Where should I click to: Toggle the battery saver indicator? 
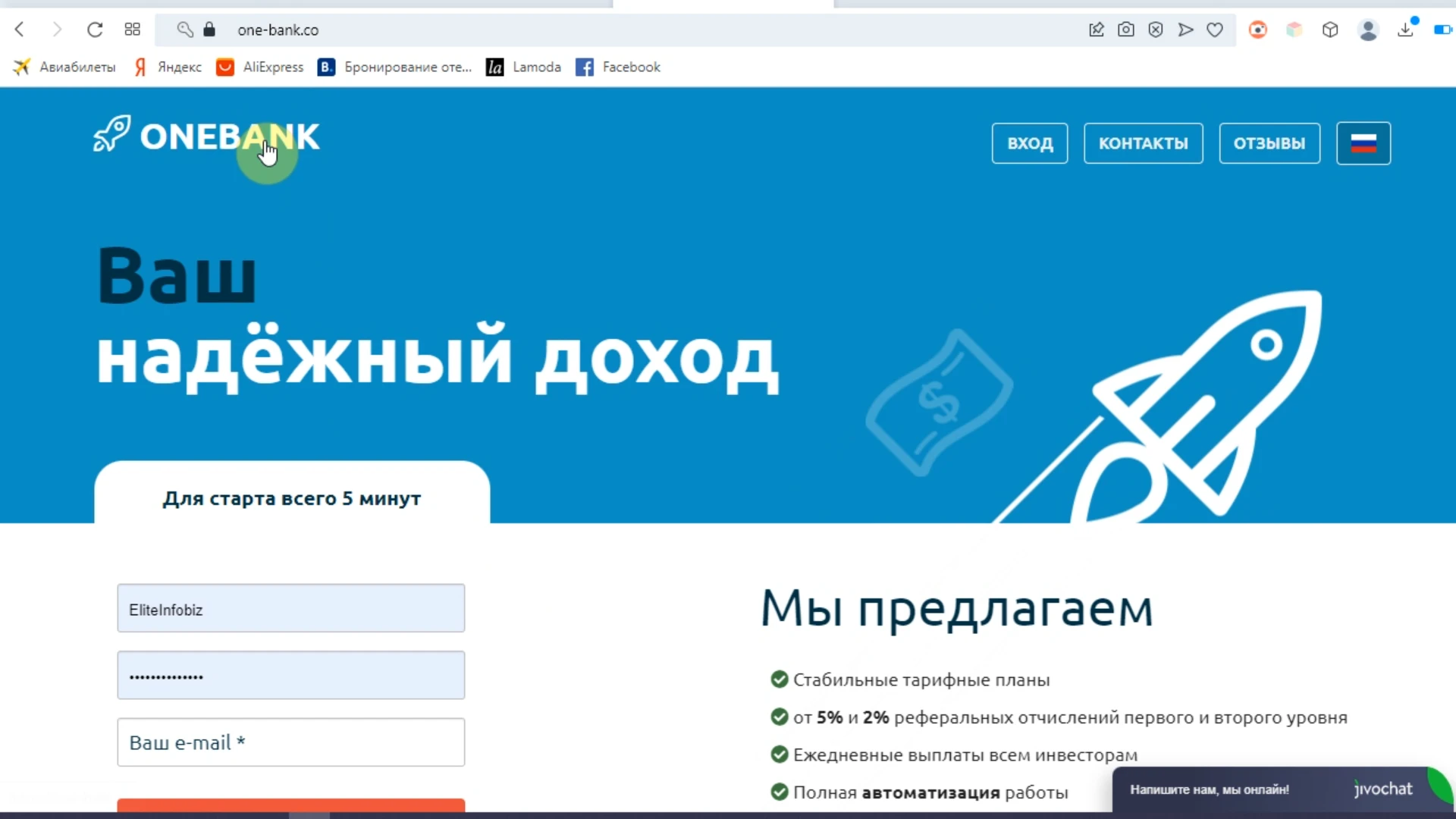pyautogui.click(x=1441, y=30)
